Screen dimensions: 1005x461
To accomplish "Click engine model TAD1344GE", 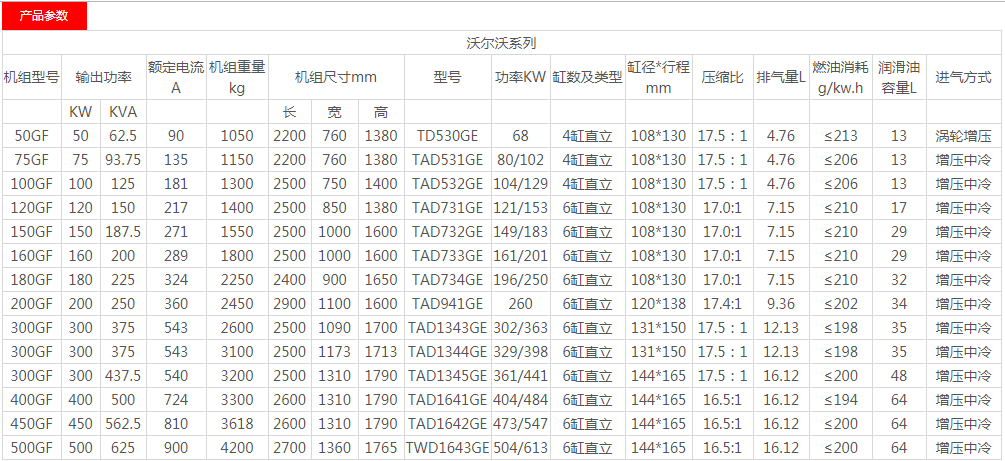I will coord(447,352).
